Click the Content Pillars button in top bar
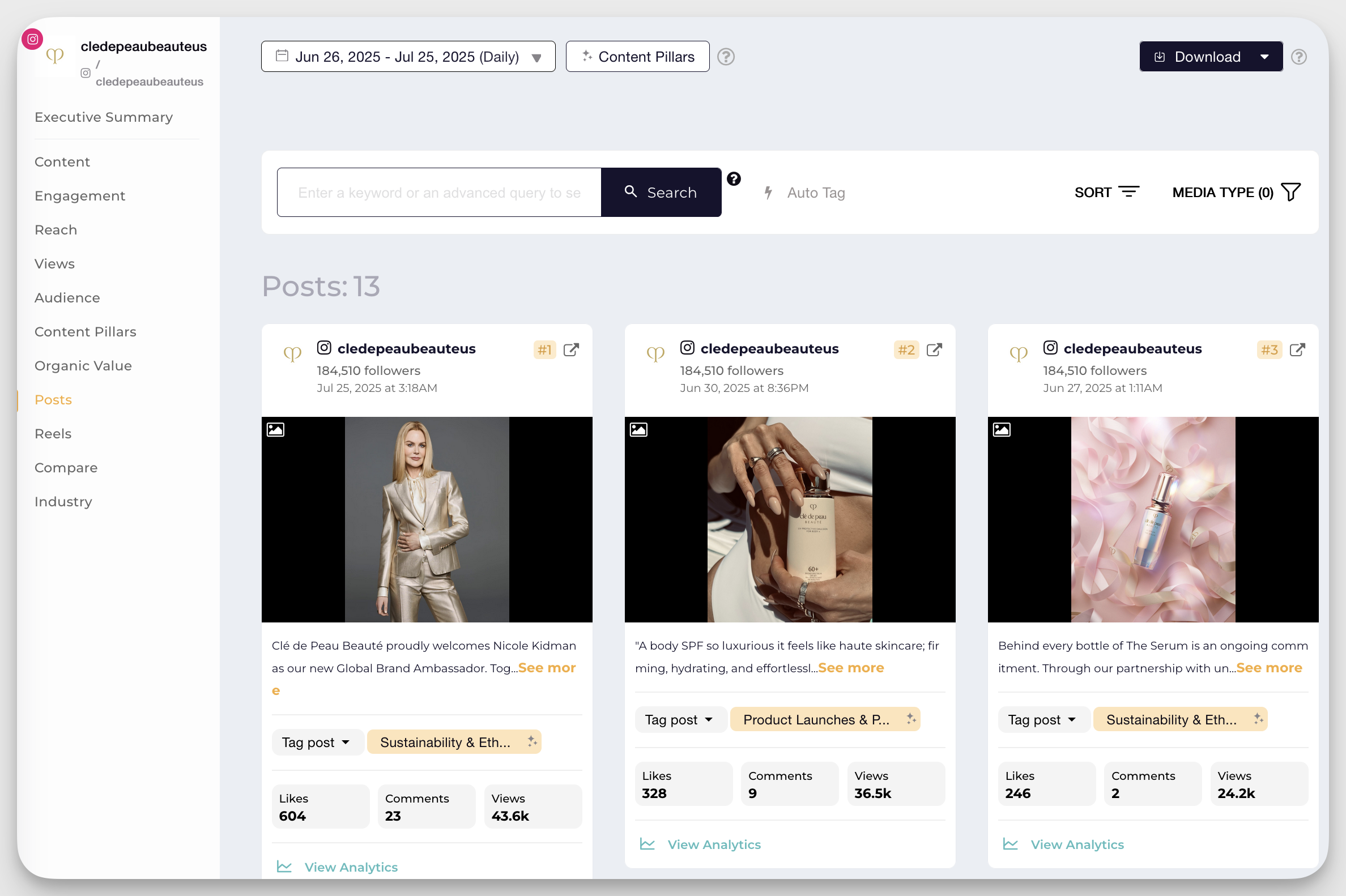This screenshot has height=896, width=1346. coord(637,57)
